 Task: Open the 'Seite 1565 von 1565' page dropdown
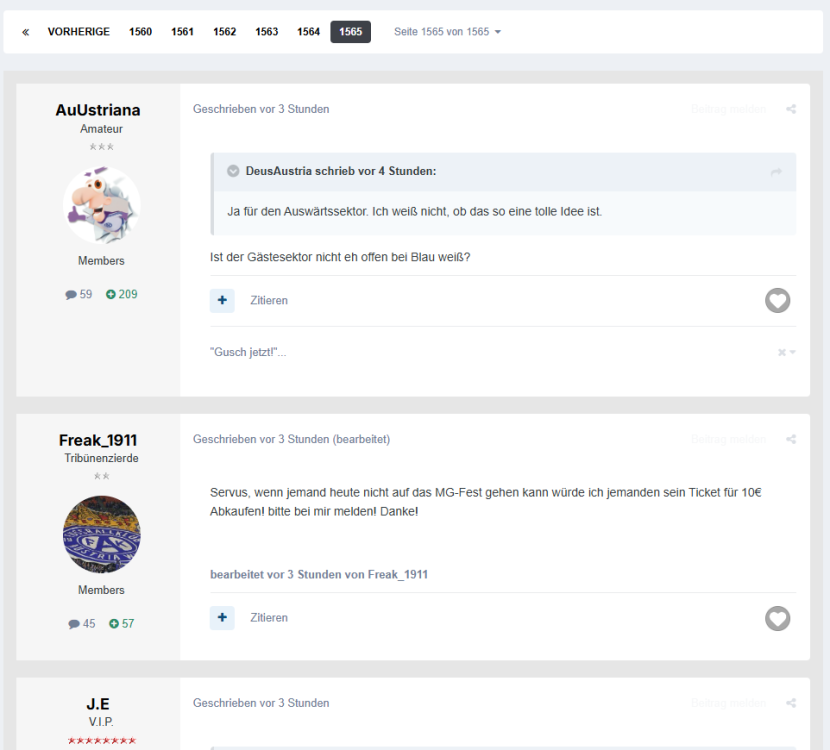point(447,32)
